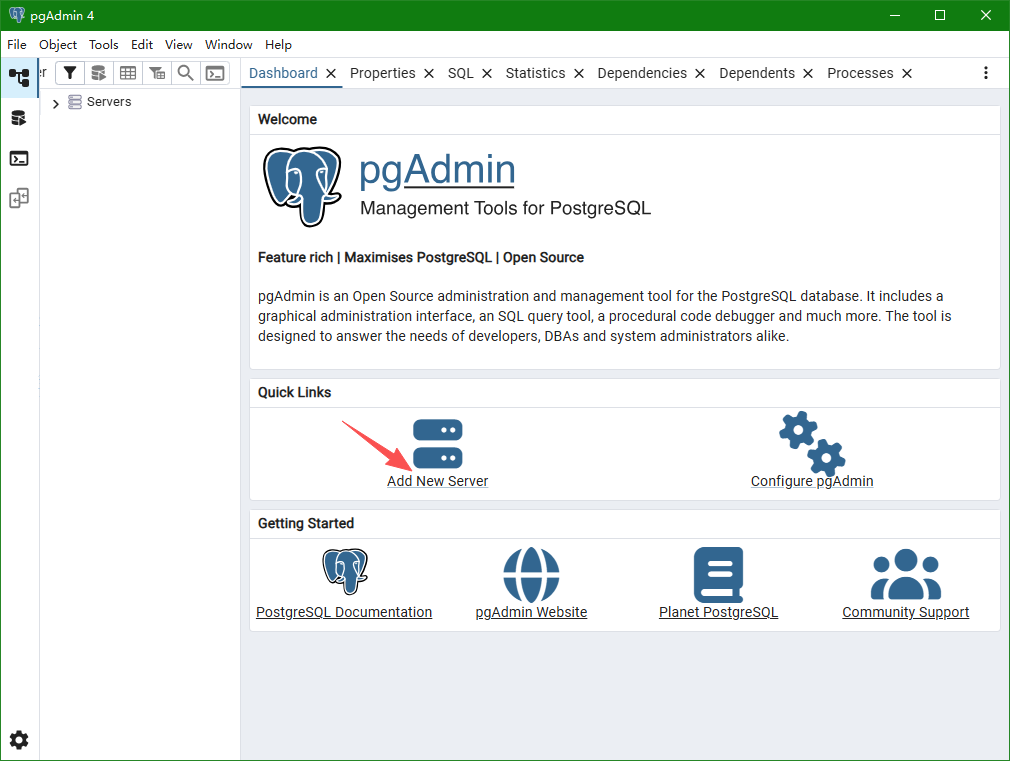Click the filtered rows table icon
The image size is (1010, 761).
click(x=157, y=73)
